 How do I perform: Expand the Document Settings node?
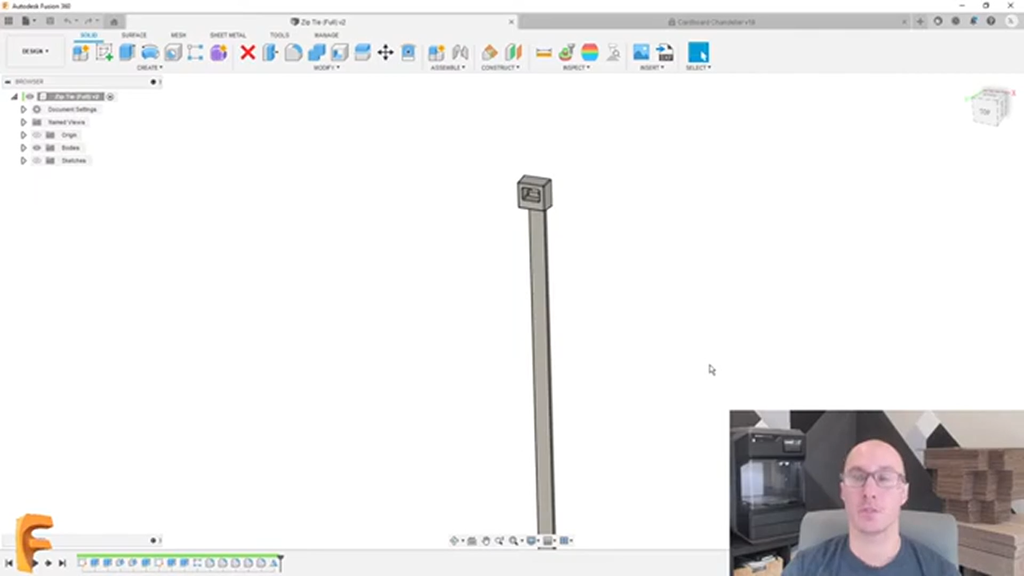pos(23,109)
